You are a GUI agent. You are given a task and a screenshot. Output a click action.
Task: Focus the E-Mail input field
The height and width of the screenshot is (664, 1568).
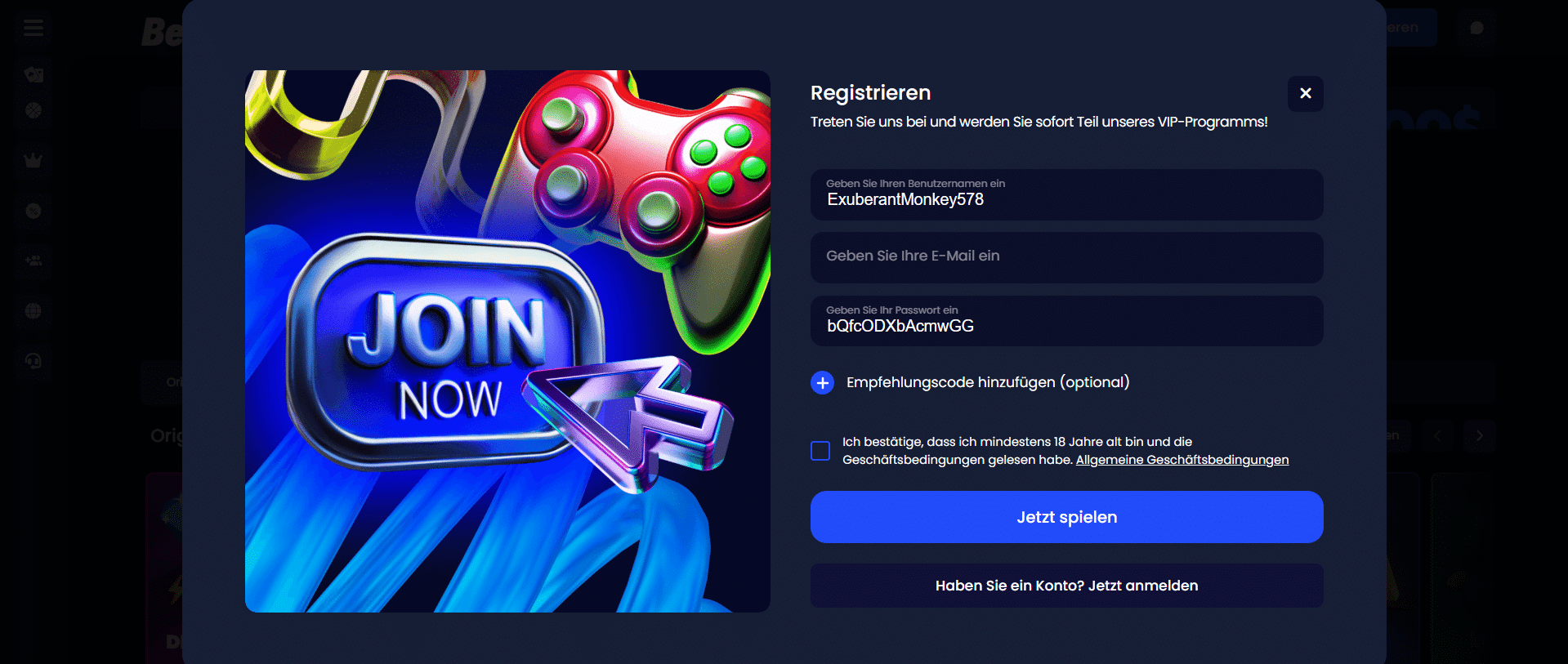tap(1066, 257)
